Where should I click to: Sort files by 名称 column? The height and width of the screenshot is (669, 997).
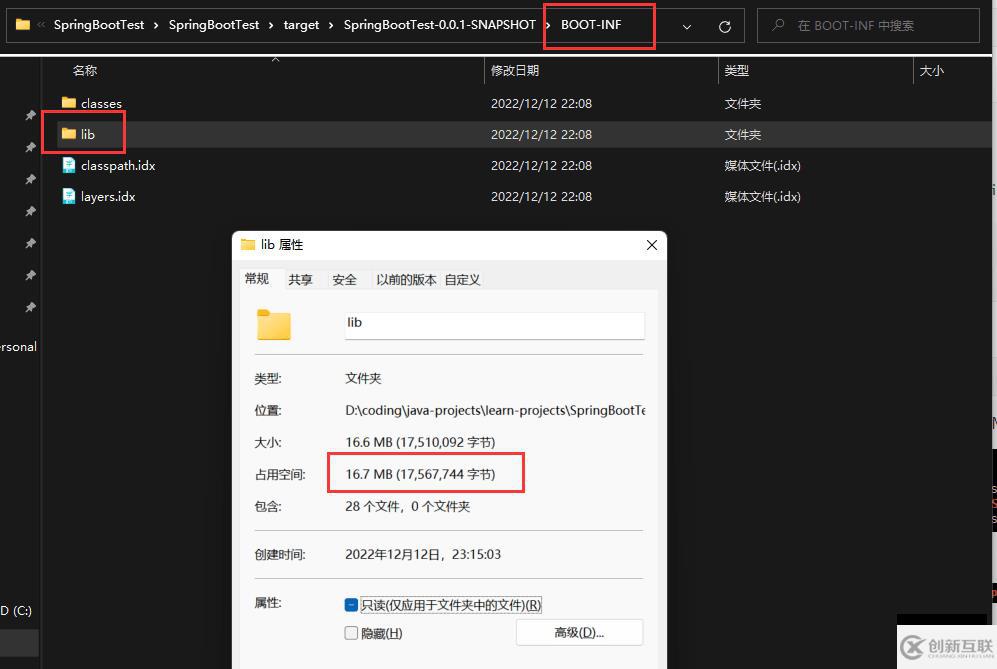point(85,71)
